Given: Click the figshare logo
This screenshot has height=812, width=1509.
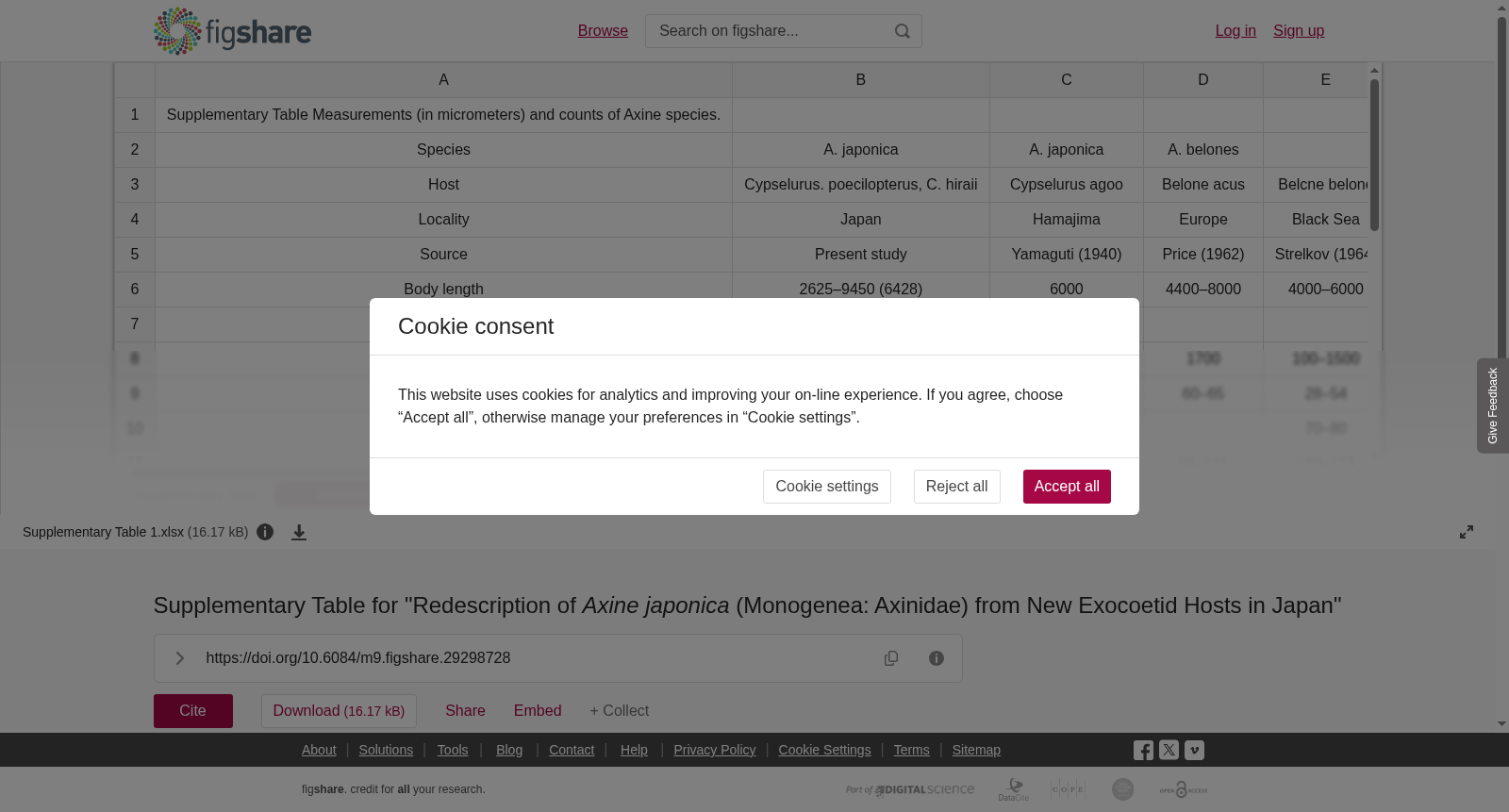Looking at the screenshot, I should (232, 31).
